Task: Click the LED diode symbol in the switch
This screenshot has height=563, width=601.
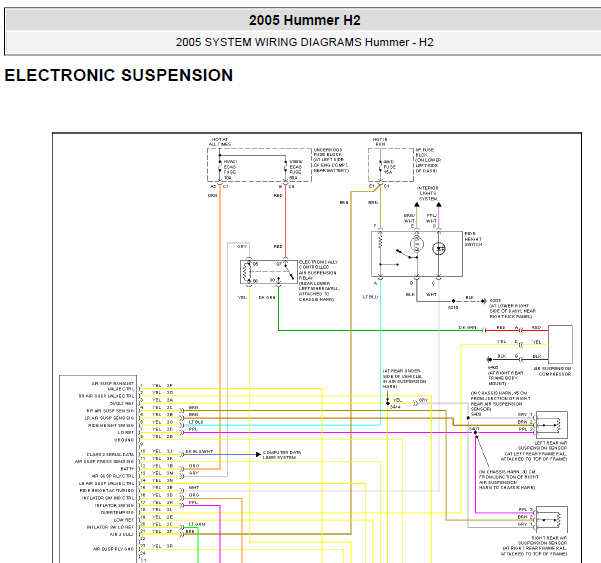Action: tap(438, 249)
